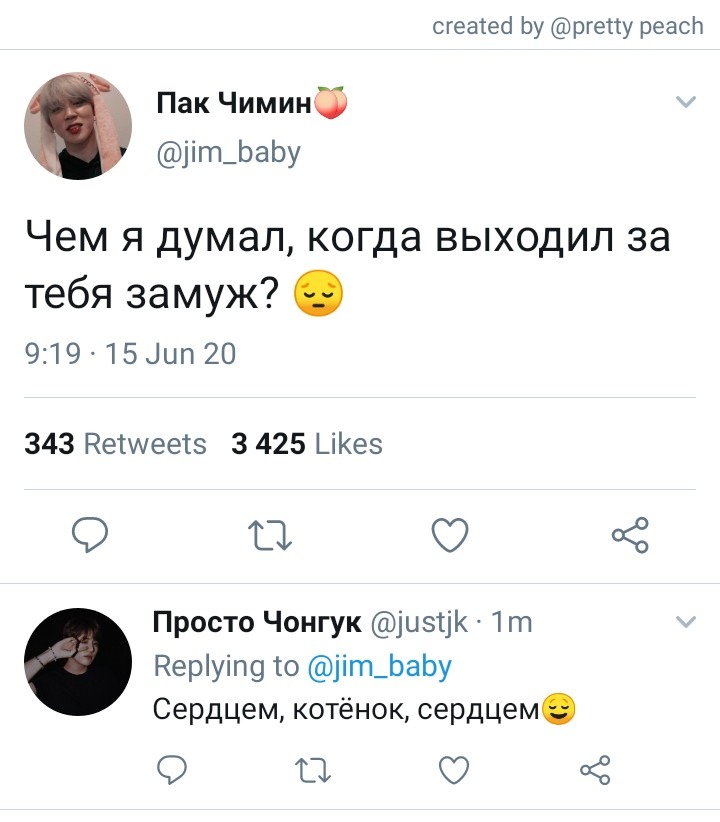This screenshot has width=720, height=822.
Task: Select the @justjk handle in the reply
Action: pyautogui.click(x=420, y=623)
